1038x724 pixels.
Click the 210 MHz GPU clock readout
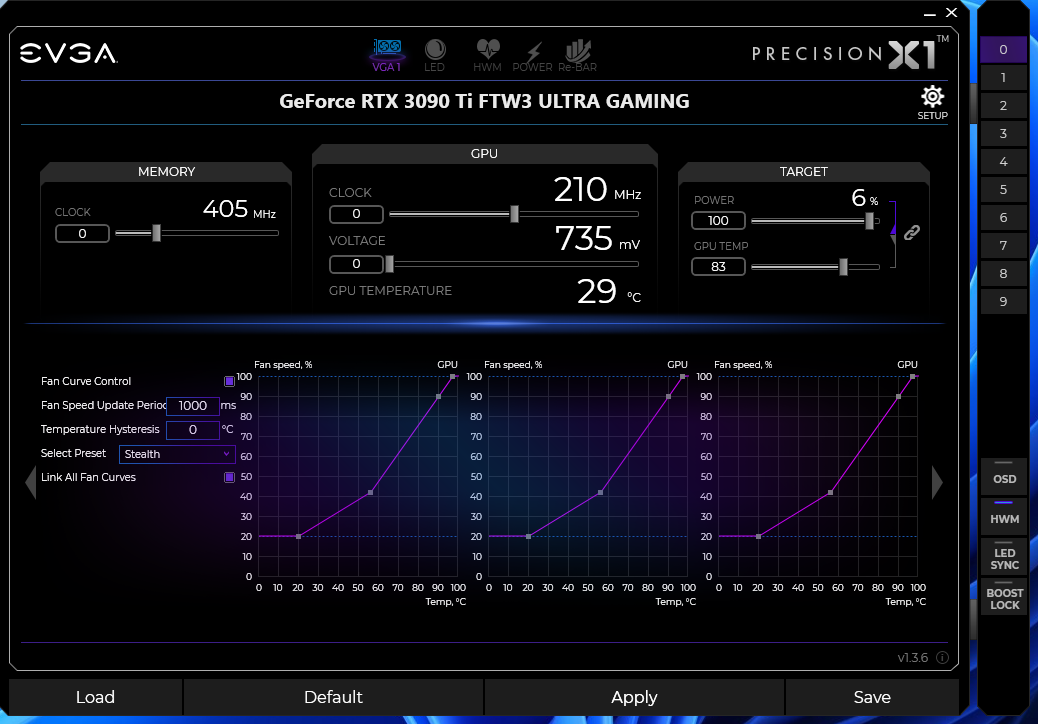[597, 189]
